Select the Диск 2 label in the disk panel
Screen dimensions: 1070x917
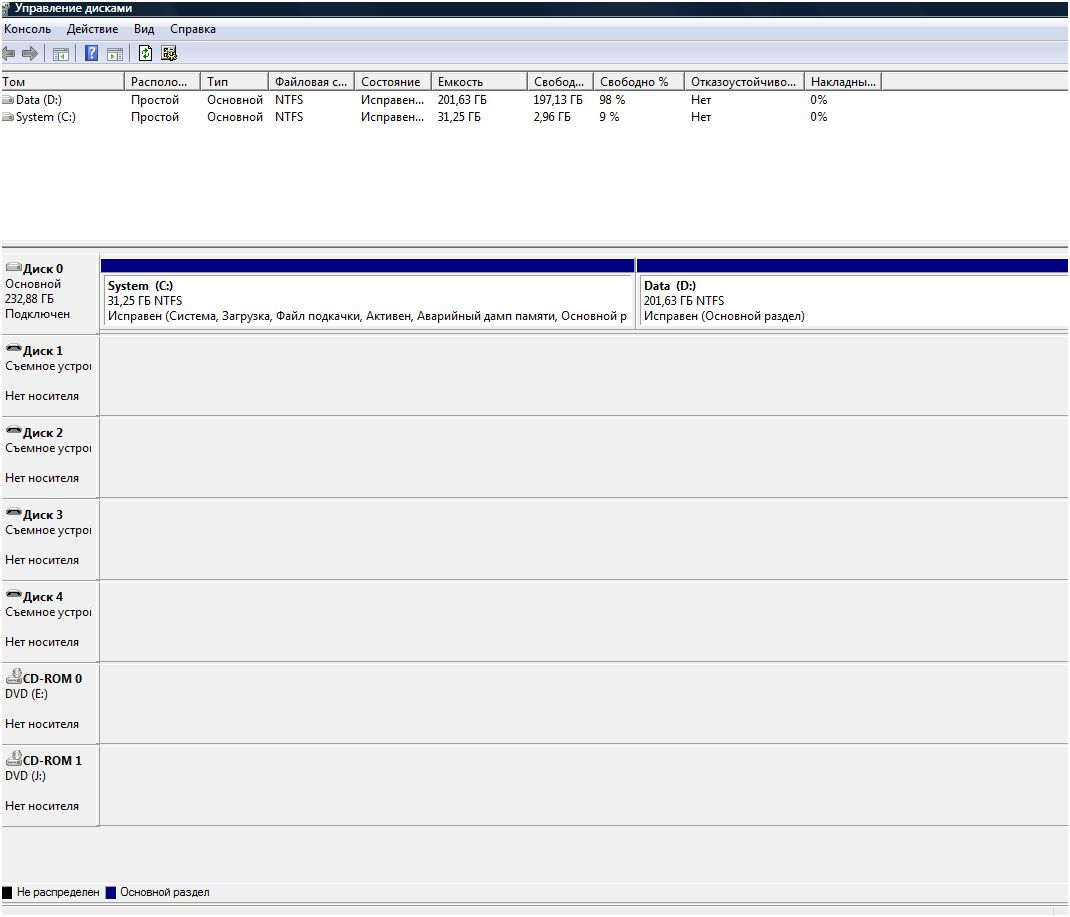tap(43, 433)
